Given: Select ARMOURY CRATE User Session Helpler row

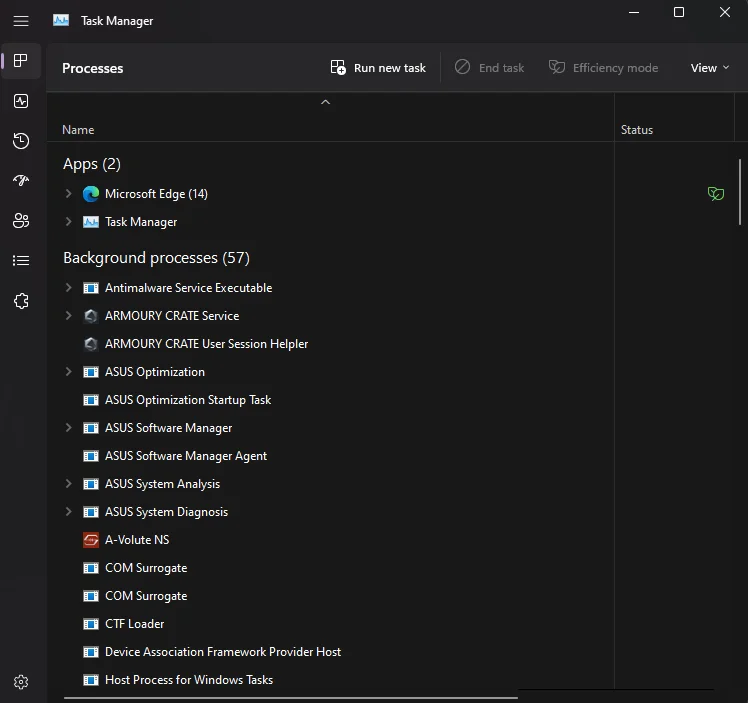Looking at the screenshot, I should pos(330,344).
